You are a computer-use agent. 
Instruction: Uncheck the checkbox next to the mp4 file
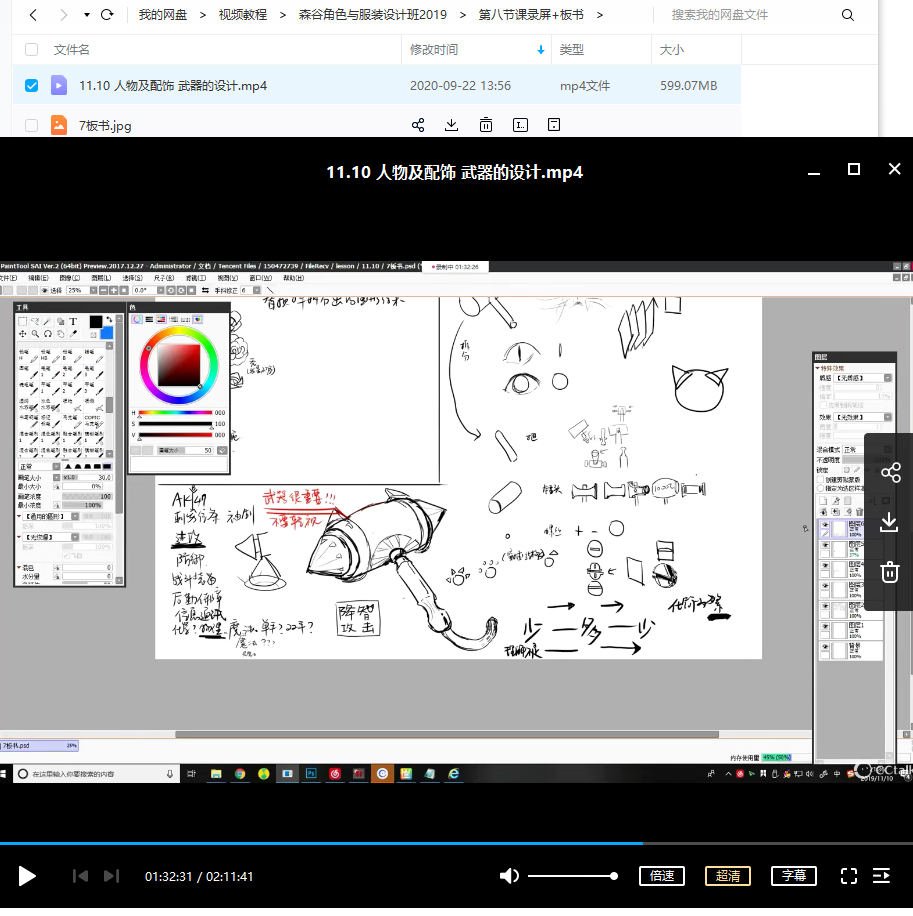tap(31, 85)
